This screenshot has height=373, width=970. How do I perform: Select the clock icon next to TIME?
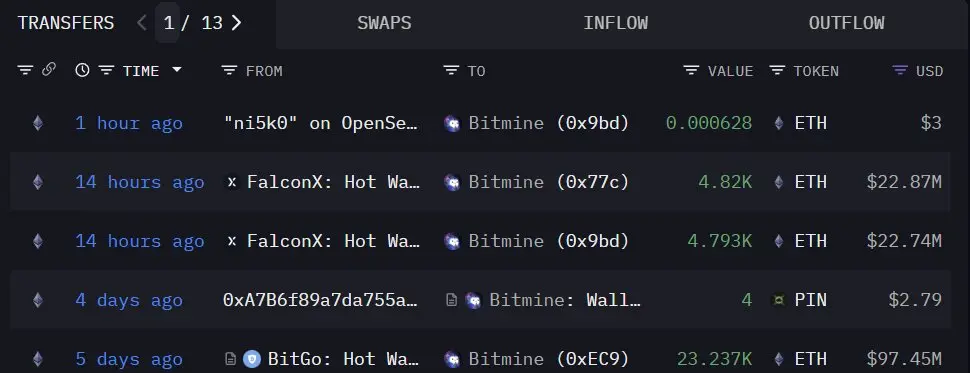pyautogui.click(x=82, y=71)
